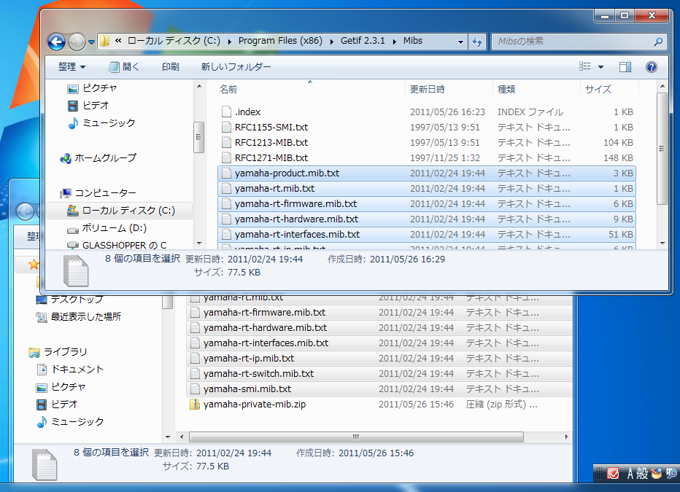Click the Getif 2.3.1 breadcrumb
This screenshot has height=492, width=680.
pyautogui.click(x=363, y=41)
